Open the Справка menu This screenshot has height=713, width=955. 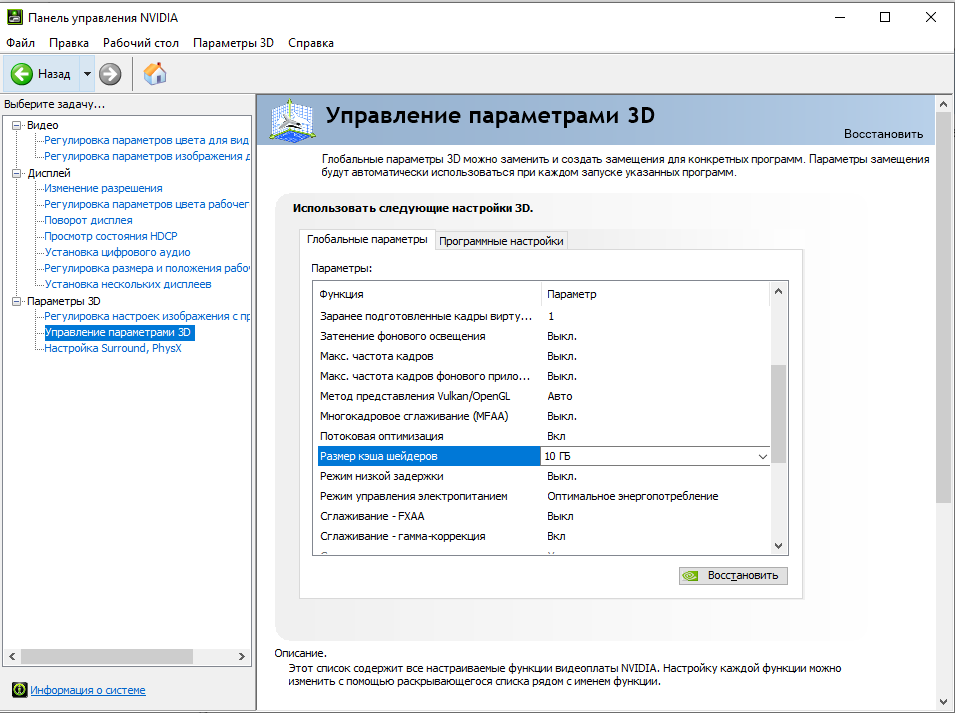click(x=311, y=43)
